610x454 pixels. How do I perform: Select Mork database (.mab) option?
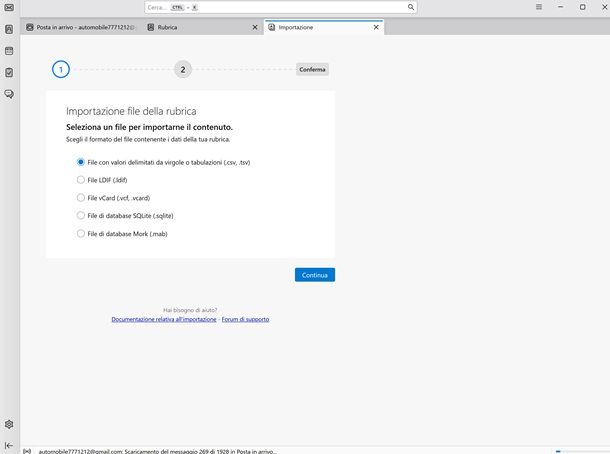point(122,233)
